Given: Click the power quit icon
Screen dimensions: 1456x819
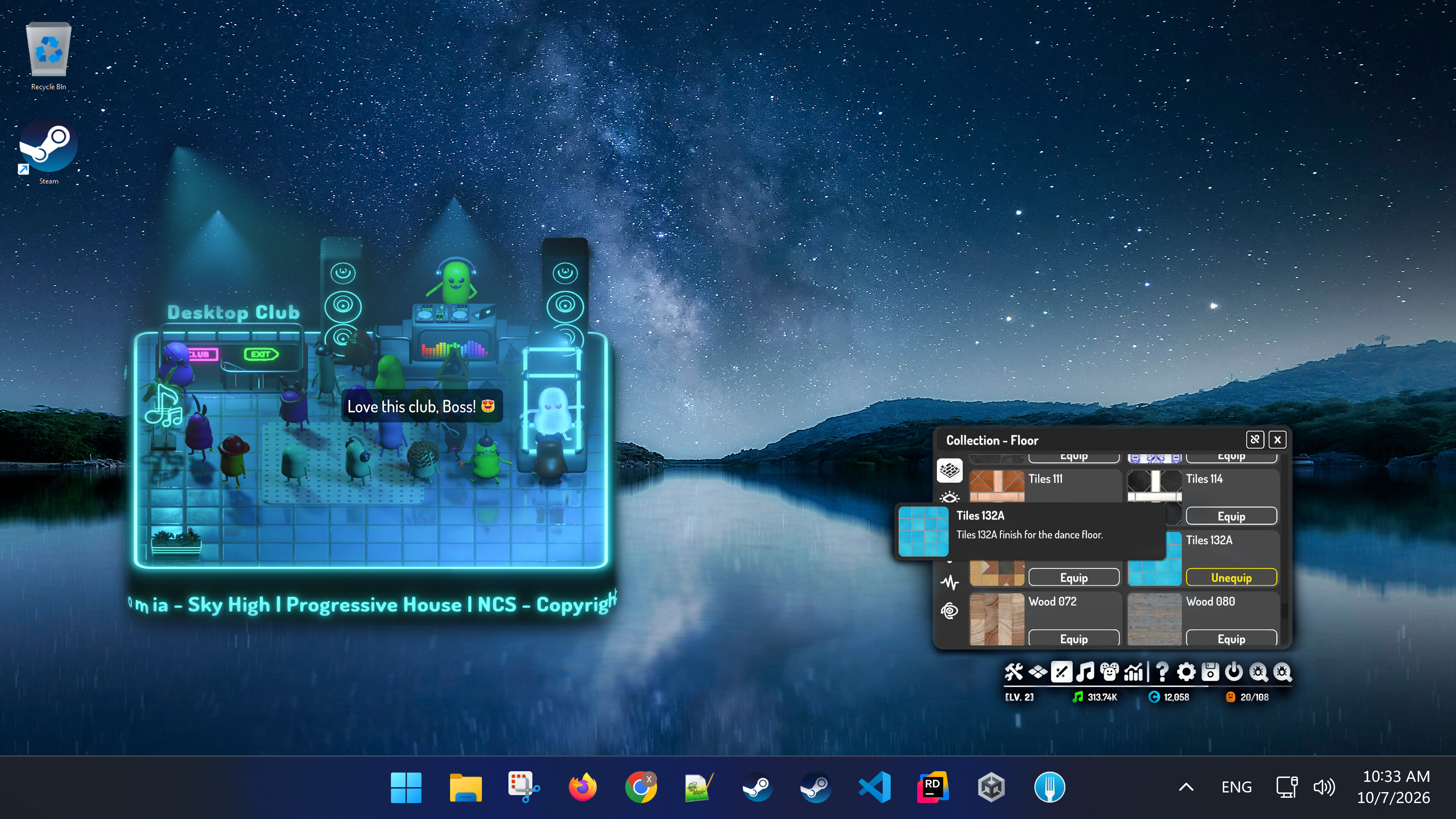Looking at the screenshot, I should (x=1233, y=672).
